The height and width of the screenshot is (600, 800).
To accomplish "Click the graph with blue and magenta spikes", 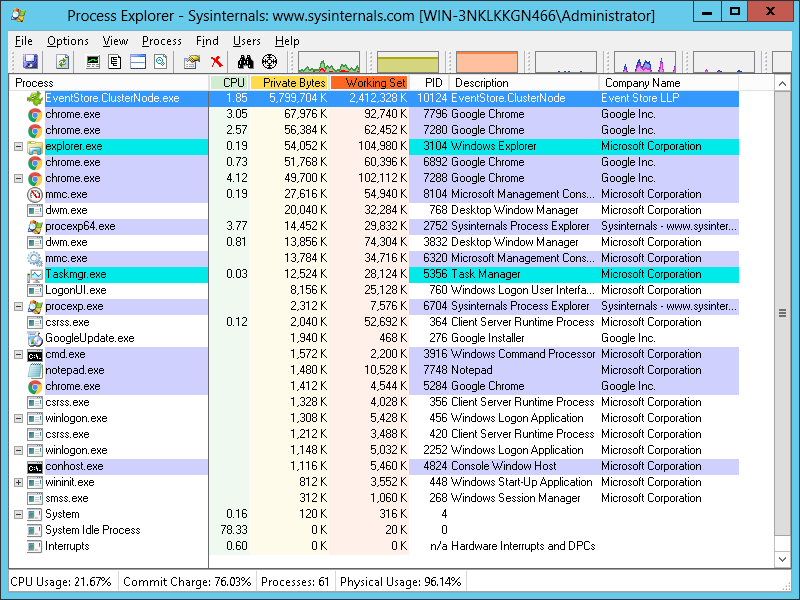I will [x=645, y=62].
